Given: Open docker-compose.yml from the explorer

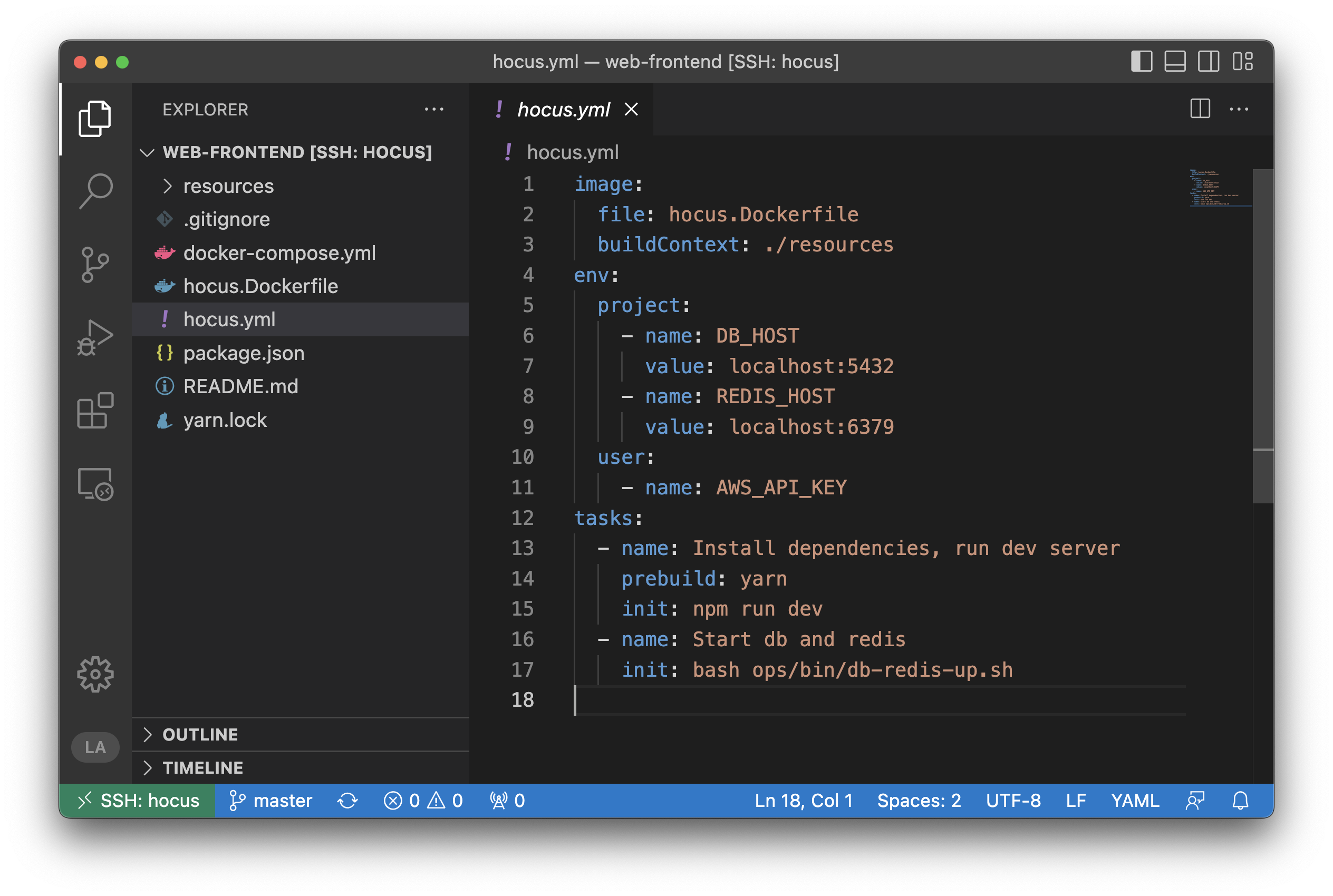Looking at the screenshot, I should click(x=279, y=252).
